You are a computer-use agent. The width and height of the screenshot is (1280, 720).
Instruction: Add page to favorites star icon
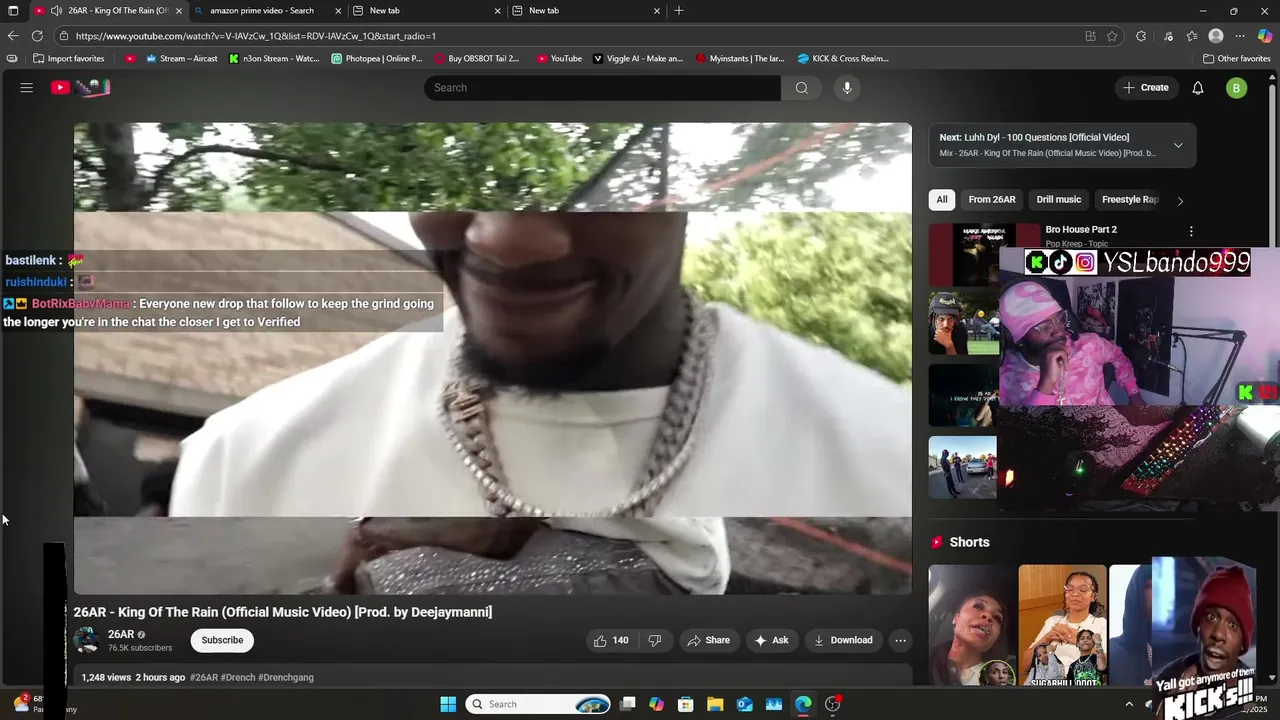1112,36
